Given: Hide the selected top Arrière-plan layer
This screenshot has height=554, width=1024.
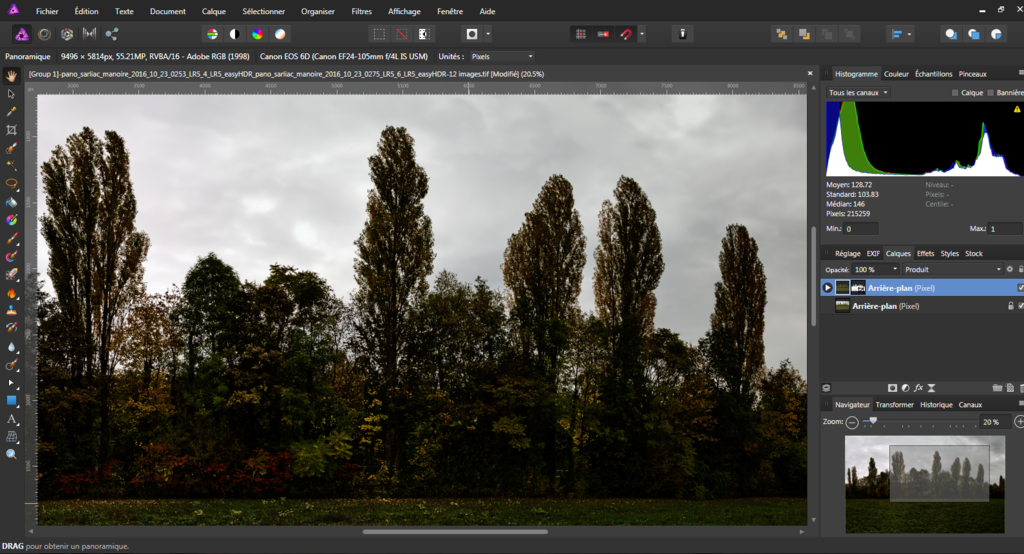Looking at the screenshot, I should click(1020, 287).
